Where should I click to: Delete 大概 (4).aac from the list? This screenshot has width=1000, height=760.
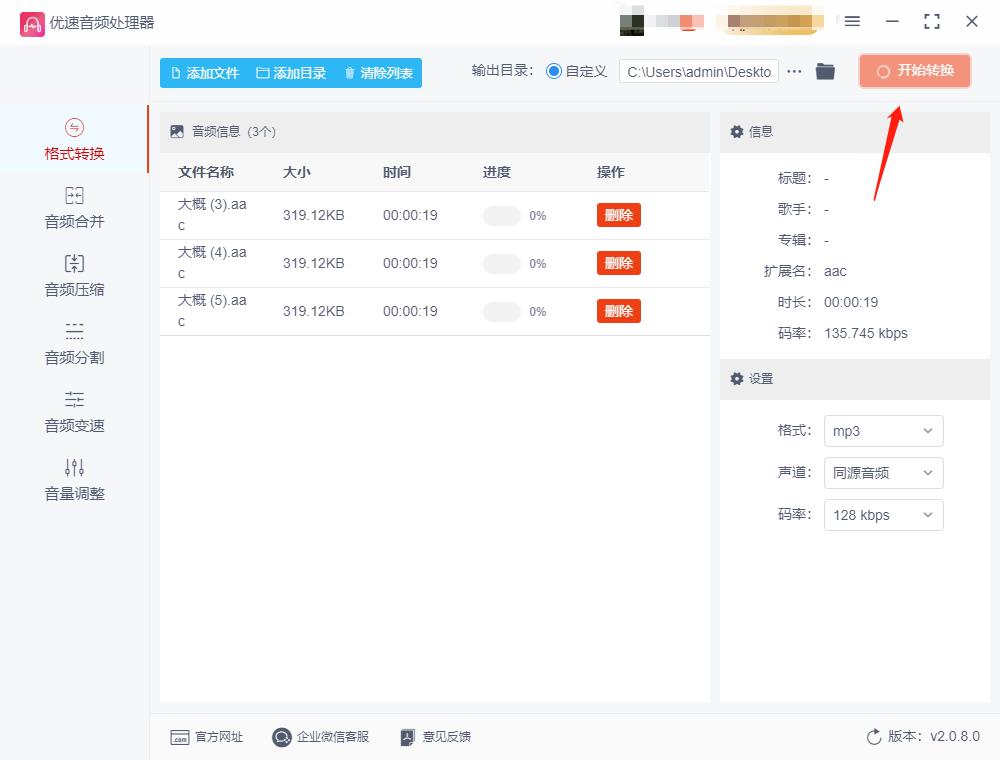click(x=618, y=262)
